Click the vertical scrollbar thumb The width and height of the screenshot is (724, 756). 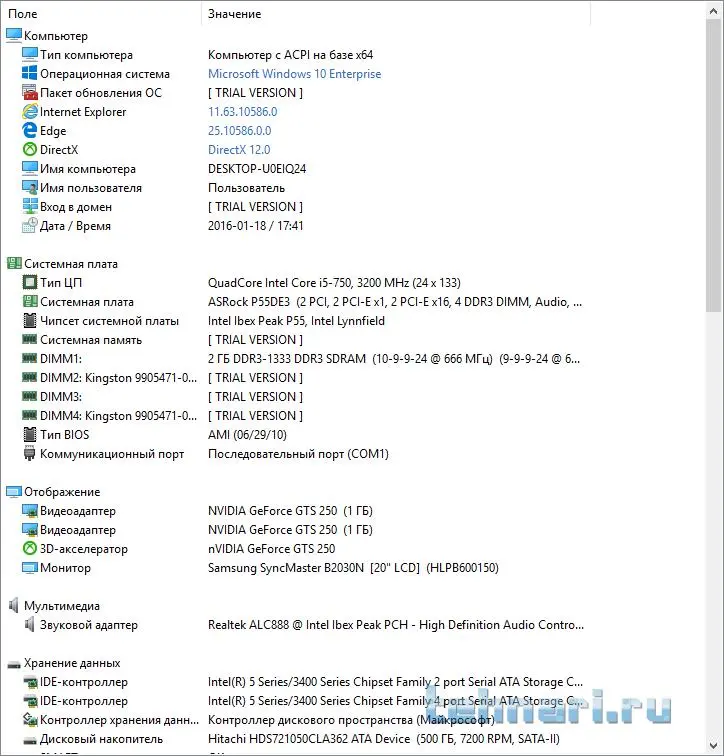coord(713,166)
